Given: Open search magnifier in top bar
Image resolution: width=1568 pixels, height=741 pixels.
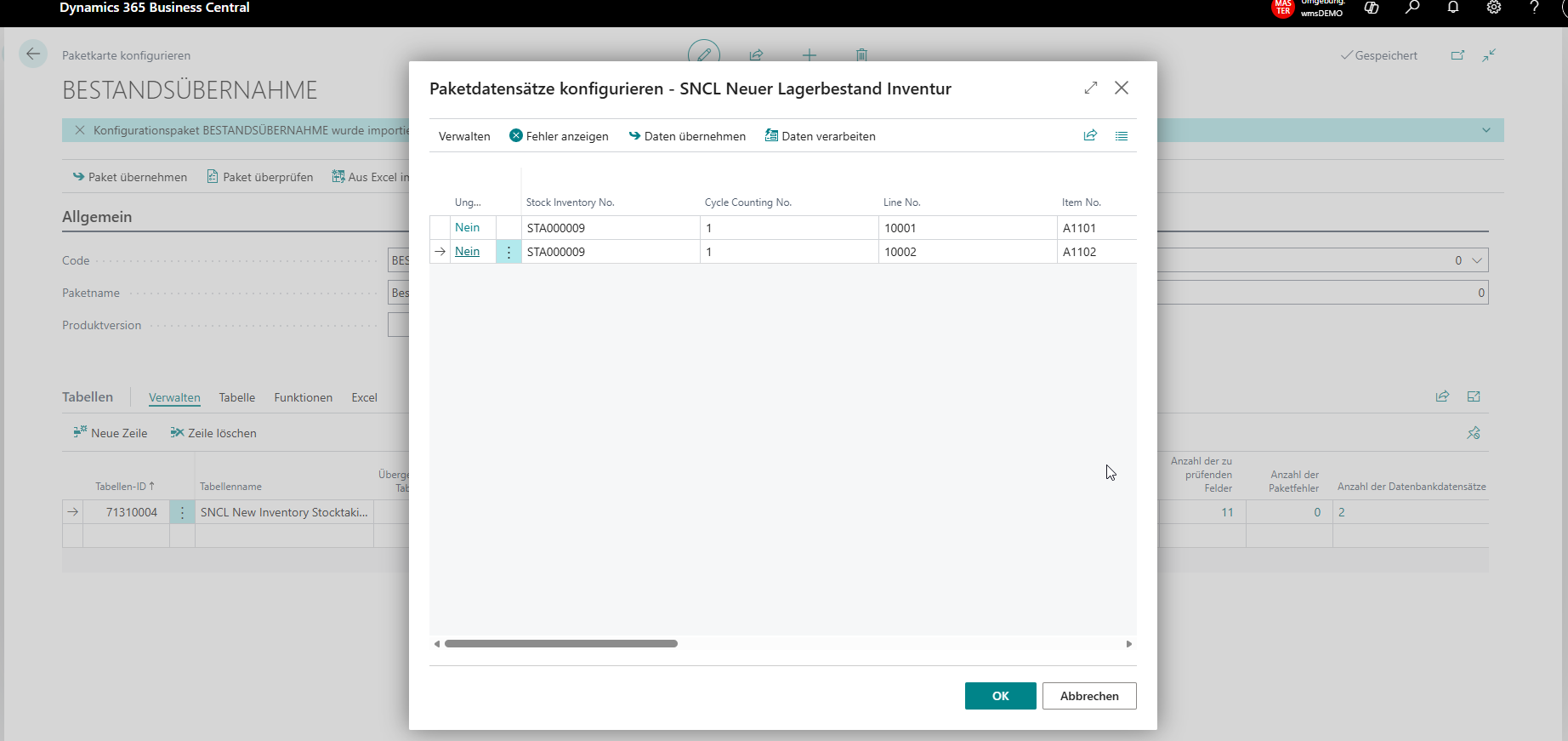Looking at the screenshot, I should (x=1412, y=8).
